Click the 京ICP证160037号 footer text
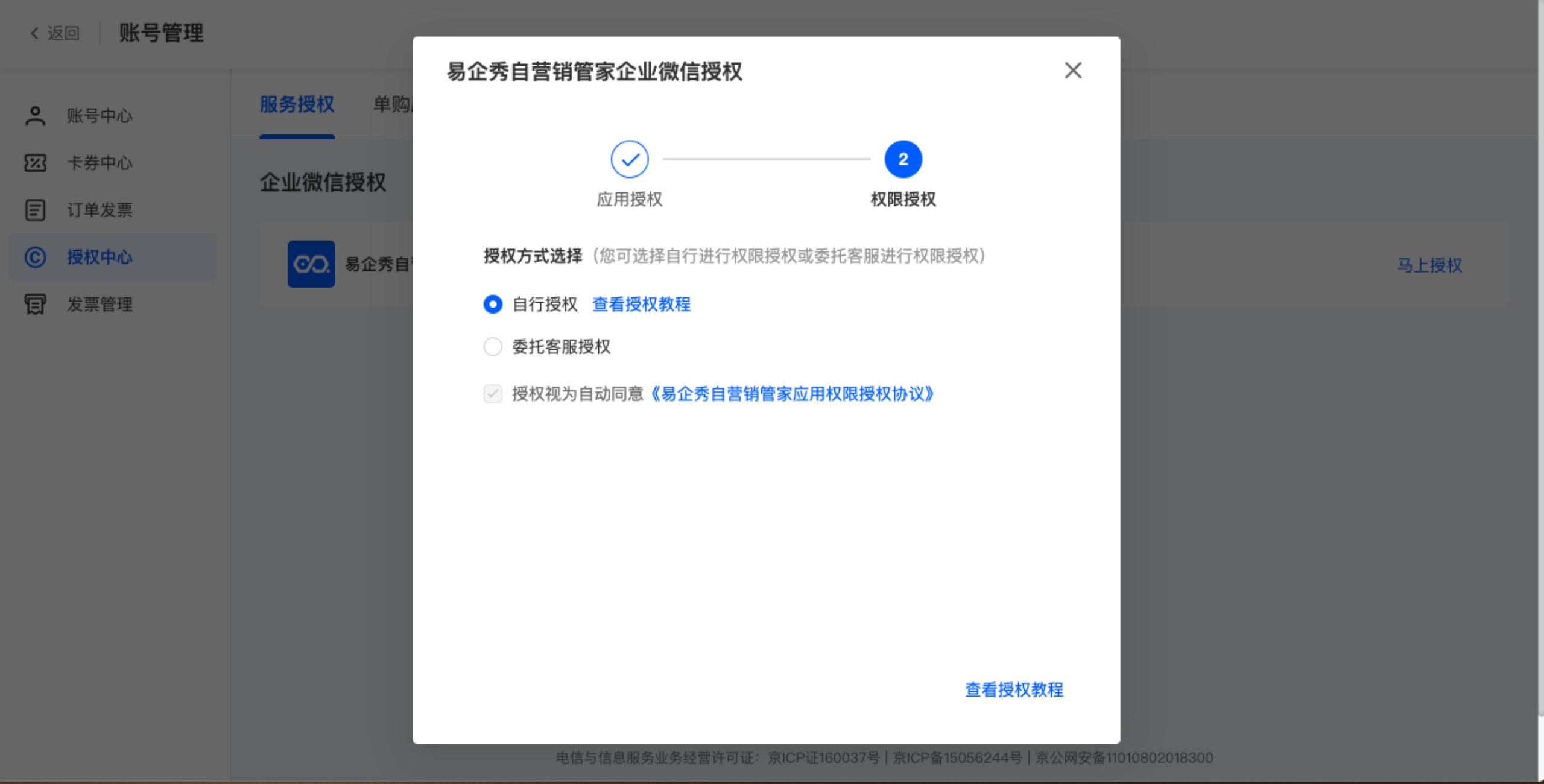The height and width of the screenshot is (784, 1544). [823, 757]
